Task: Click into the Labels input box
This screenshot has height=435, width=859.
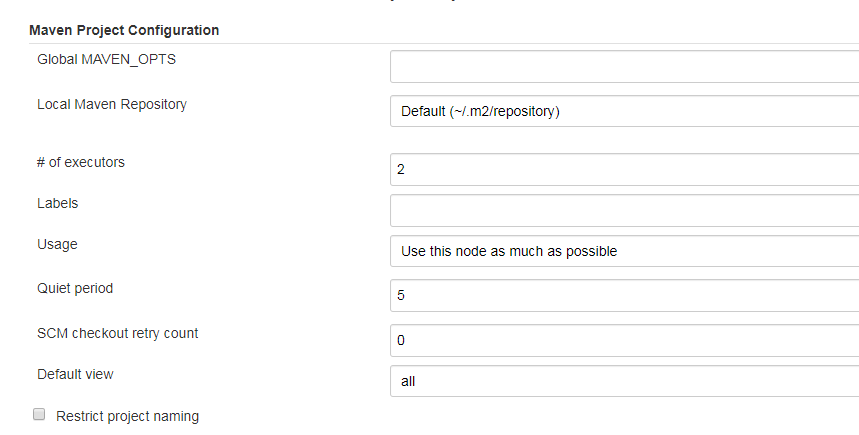Action: (624, 211)
